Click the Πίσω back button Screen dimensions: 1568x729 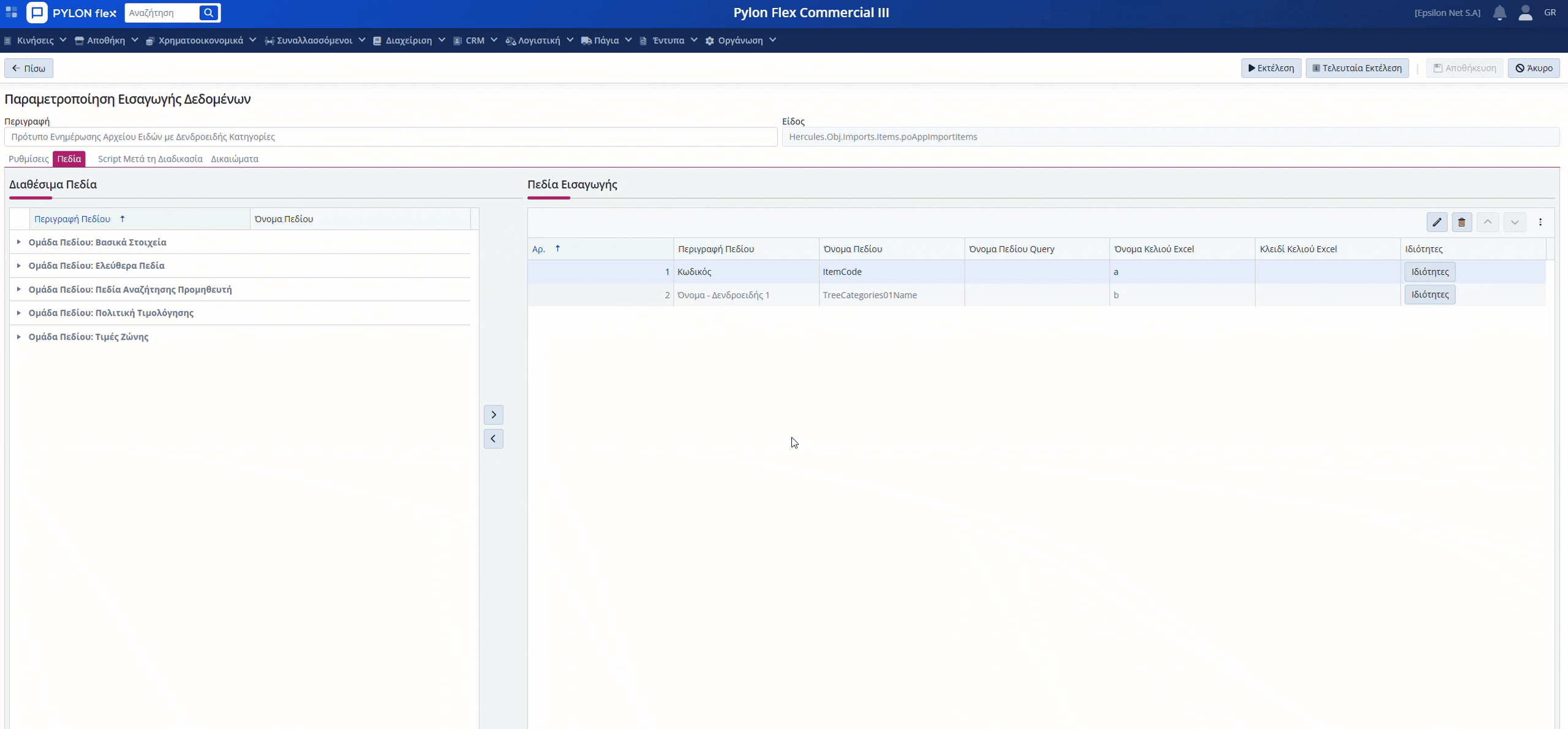click(29, 69)
